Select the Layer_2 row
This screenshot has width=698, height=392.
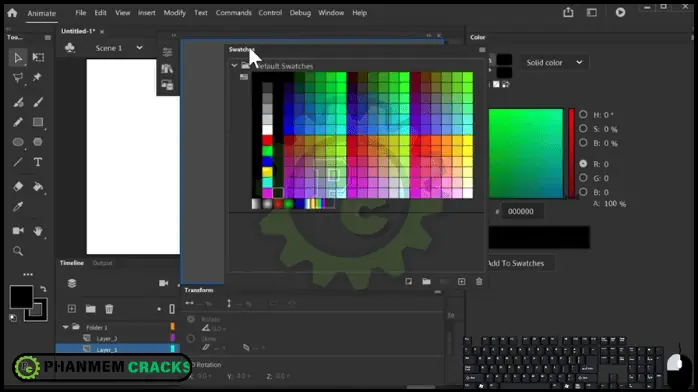117,338
